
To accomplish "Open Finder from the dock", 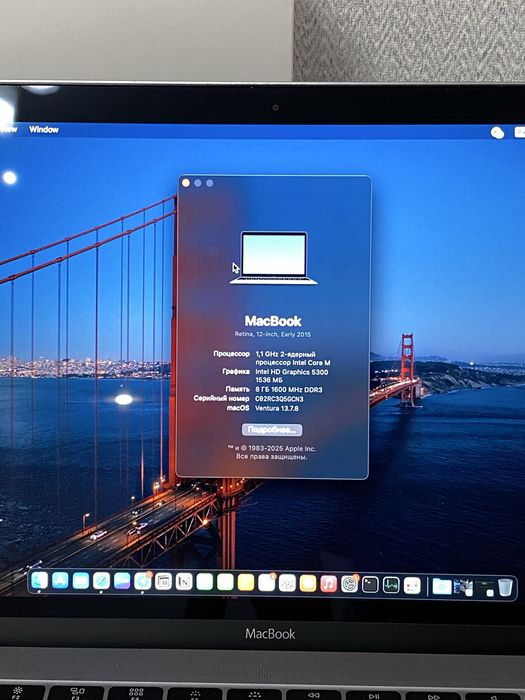I will (x=39, y=581).
